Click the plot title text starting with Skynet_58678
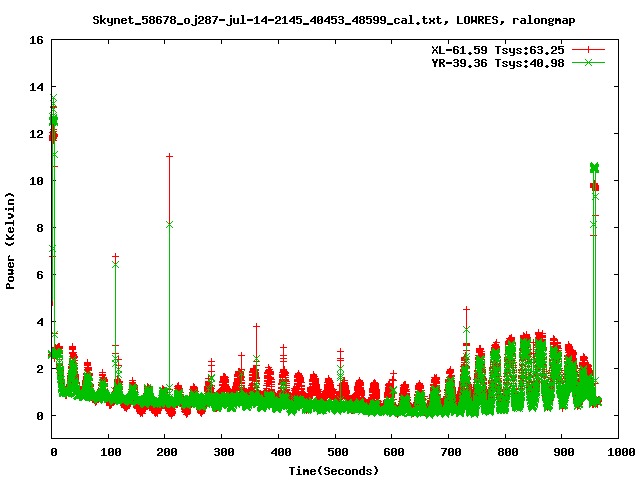Image resolution: width=640 pixels, height=480 pixels. pyautogui.click(x=333, y=20)
